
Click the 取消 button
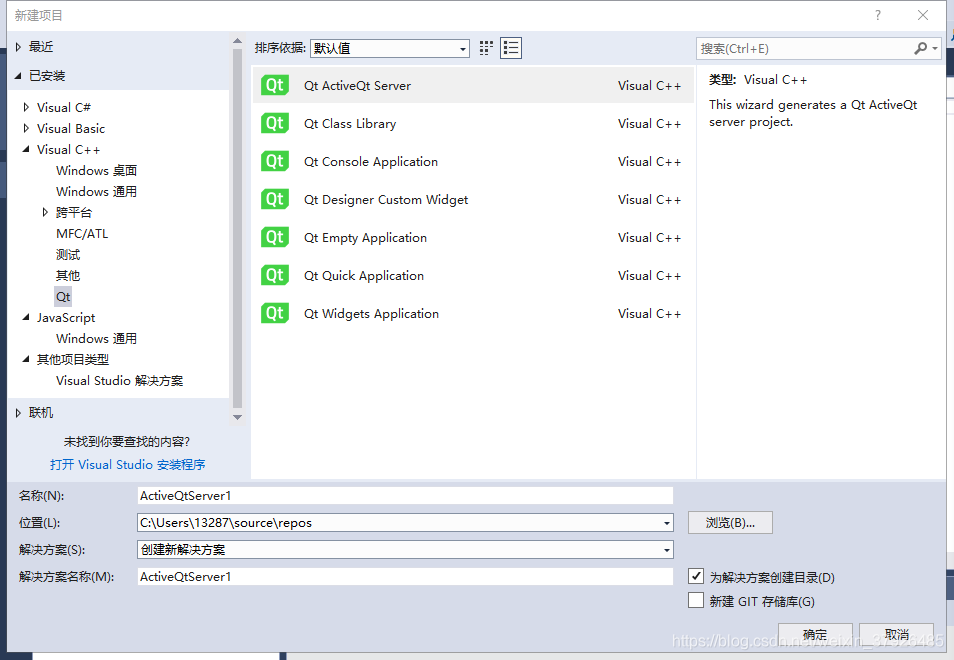897,634
